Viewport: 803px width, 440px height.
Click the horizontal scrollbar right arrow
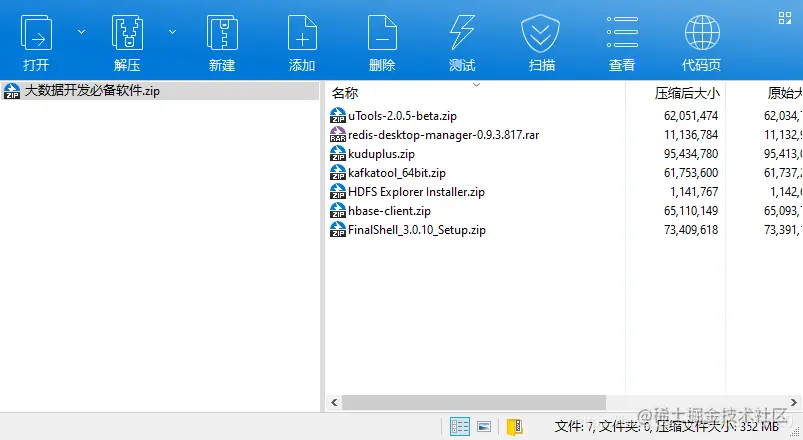(x=794, y=403)
